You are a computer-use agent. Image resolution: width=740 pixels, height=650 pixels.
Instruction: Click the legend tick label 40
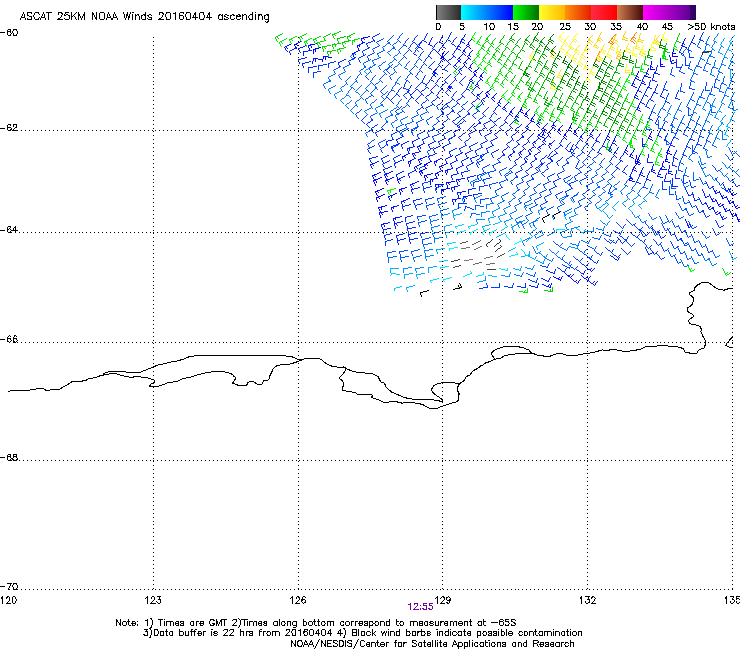coord(642,27)
